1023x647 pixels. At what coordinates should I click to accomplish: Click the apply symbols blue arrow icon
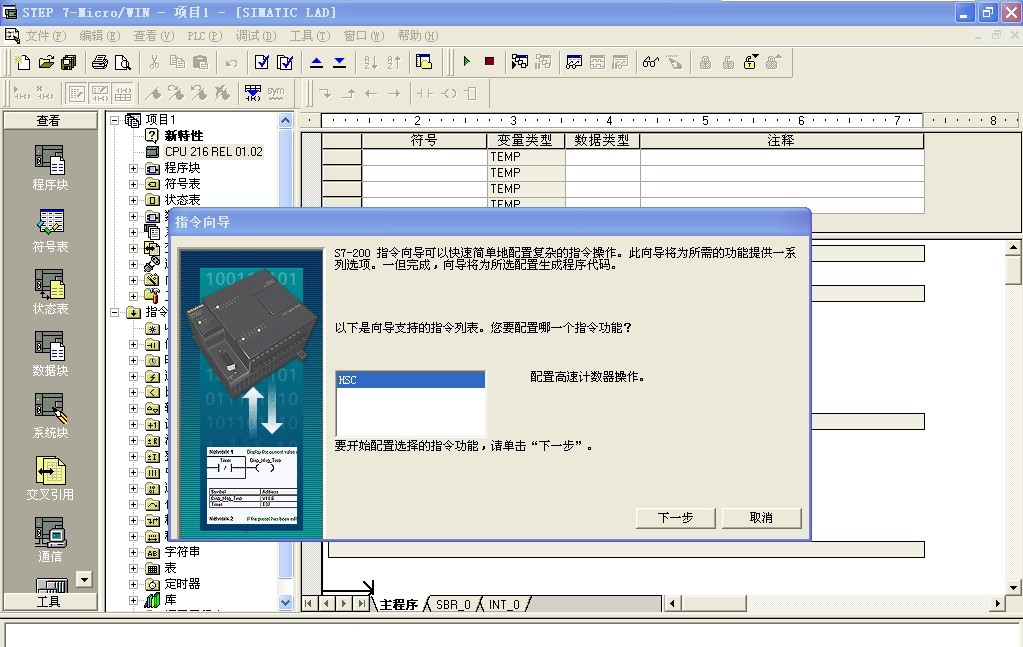[x=253, y=93]
